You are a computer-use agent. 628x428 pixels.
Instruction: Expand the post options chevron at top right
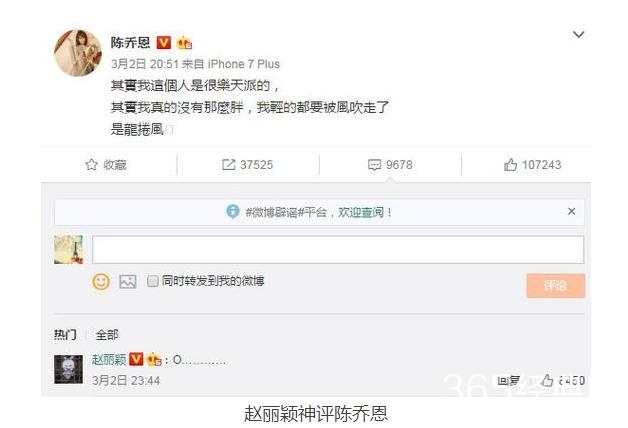tap(578, 35)
